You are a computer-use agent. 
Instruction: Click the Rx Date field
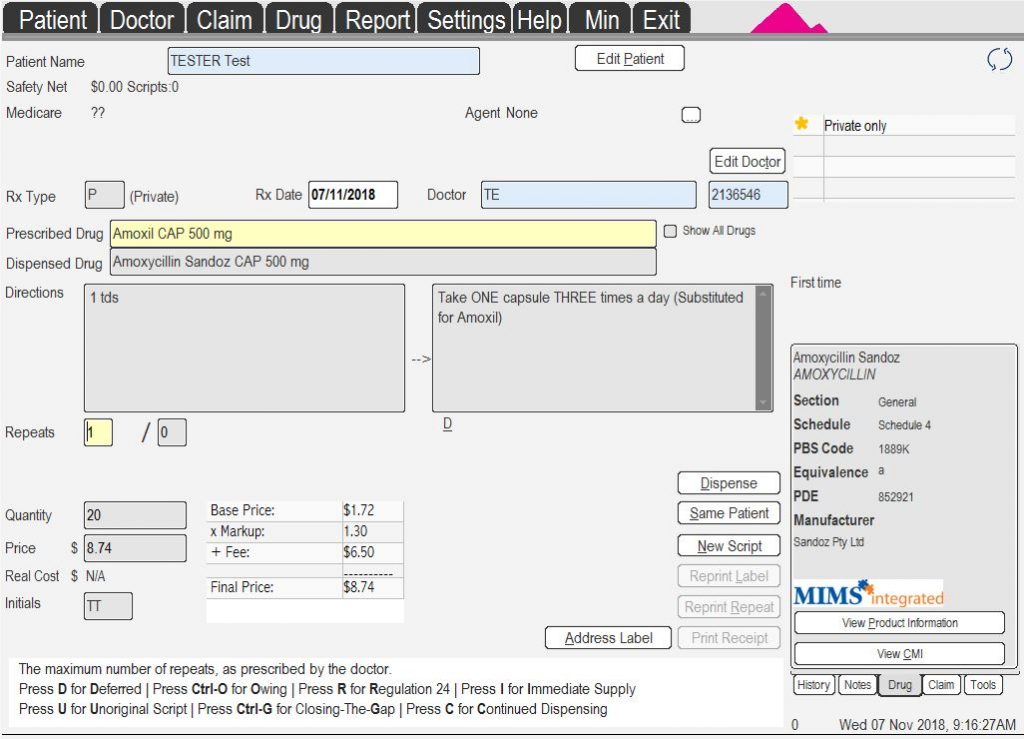tap(352, 195)
